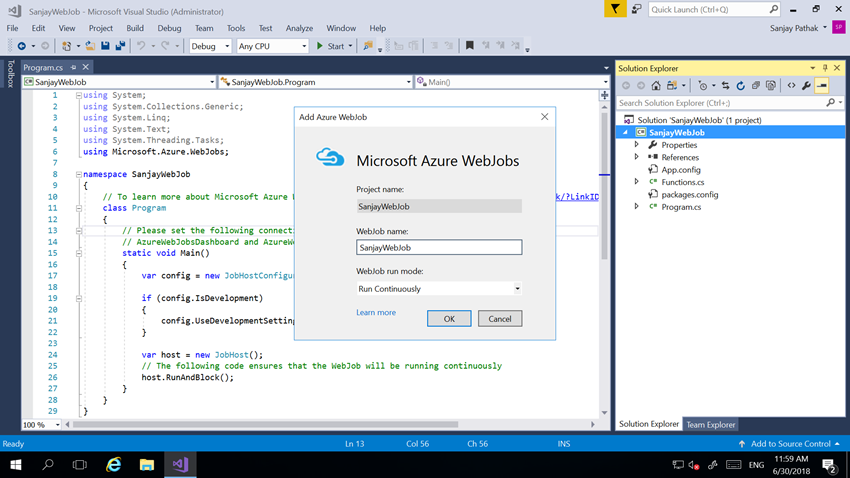Click the Save All toolbar icon

120,46
